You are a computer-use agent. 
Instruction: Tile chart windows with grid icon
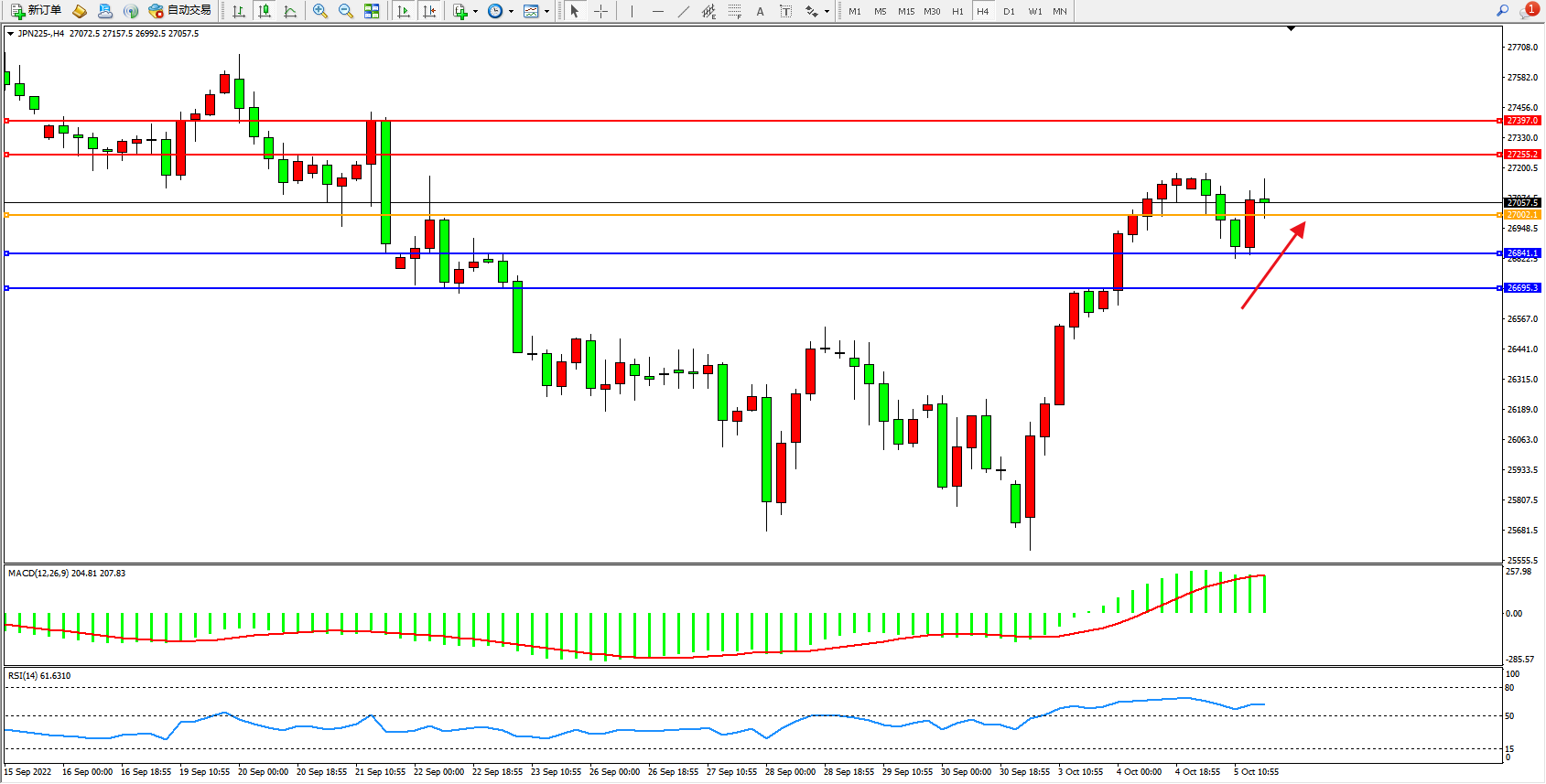click(372, 11)
